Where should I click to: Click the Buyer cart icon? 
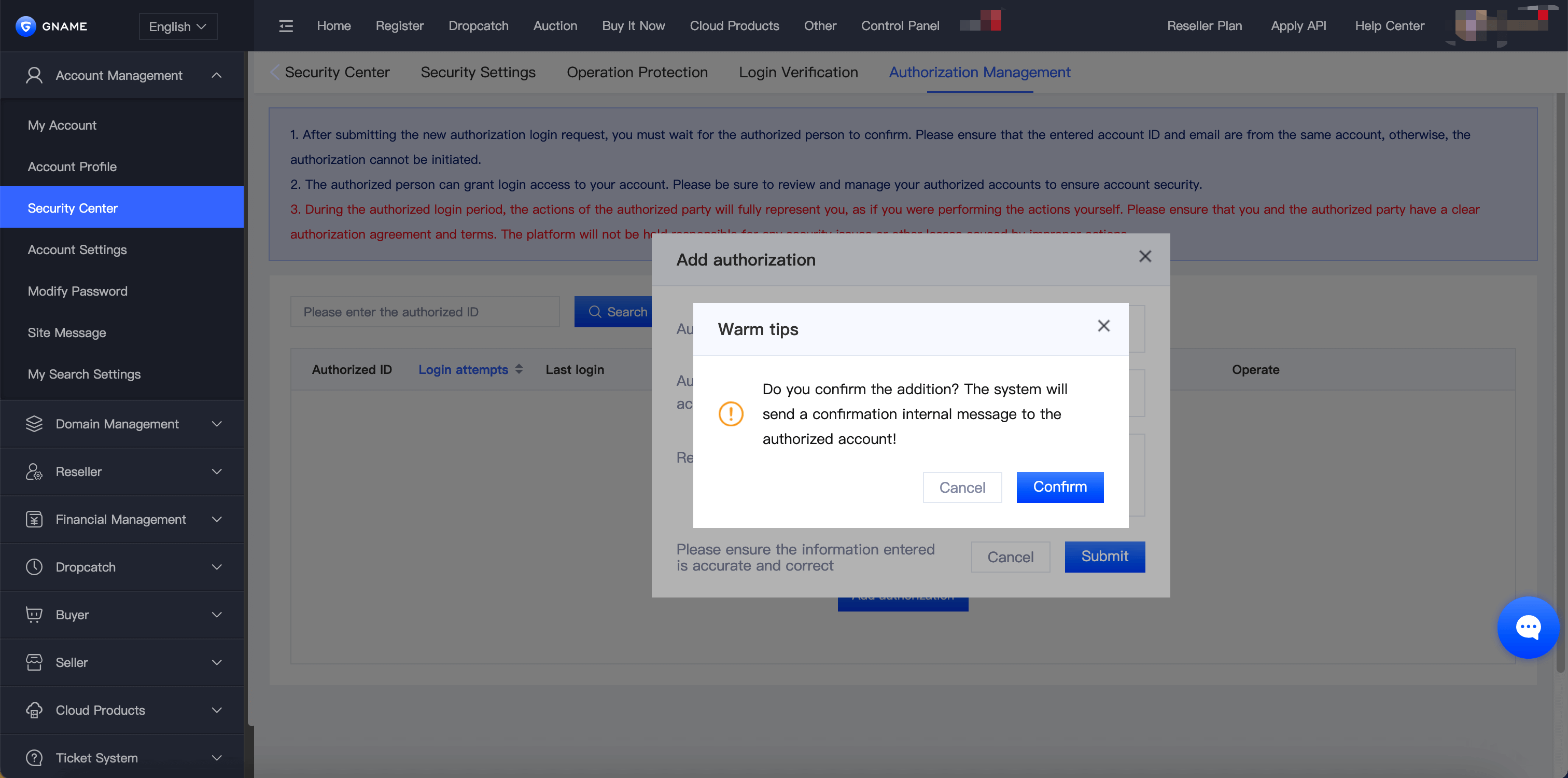[34, 615]
